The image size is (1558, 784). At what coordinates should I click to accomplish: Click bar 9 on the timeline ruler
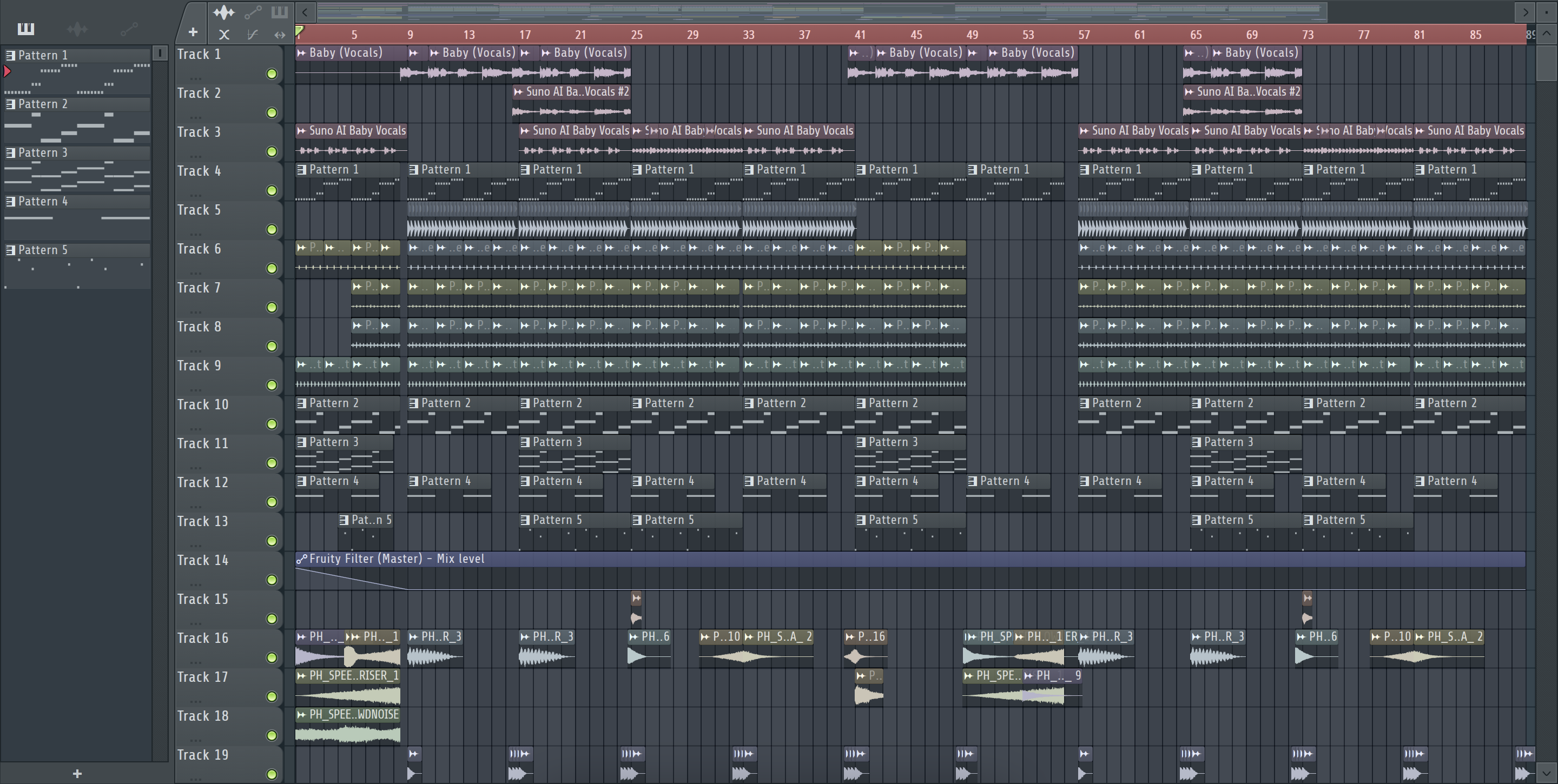[410, 35]
